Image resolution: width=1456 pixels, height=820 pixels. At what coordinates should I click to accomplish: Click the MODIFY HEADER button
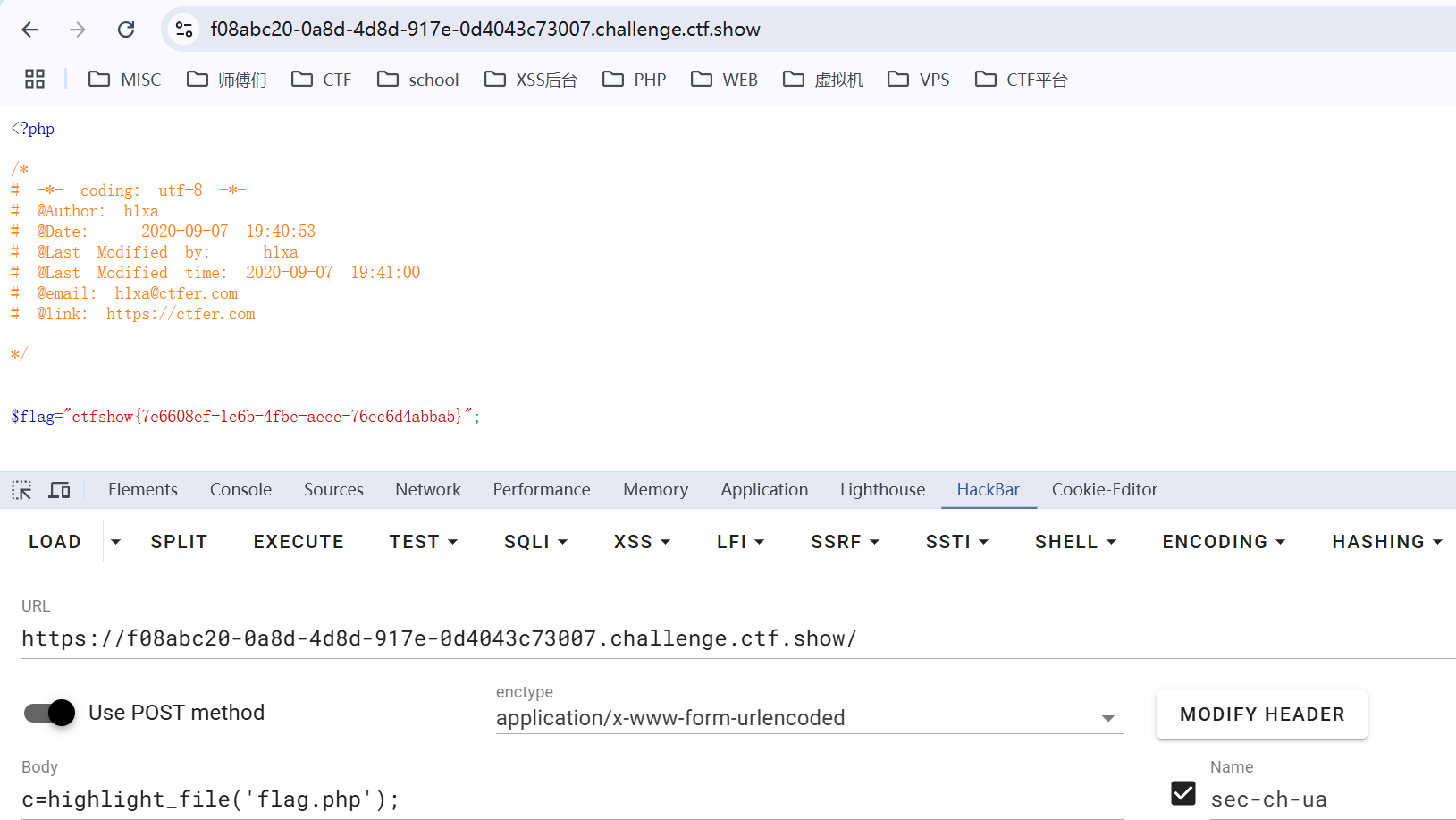tap(1261, 714)
